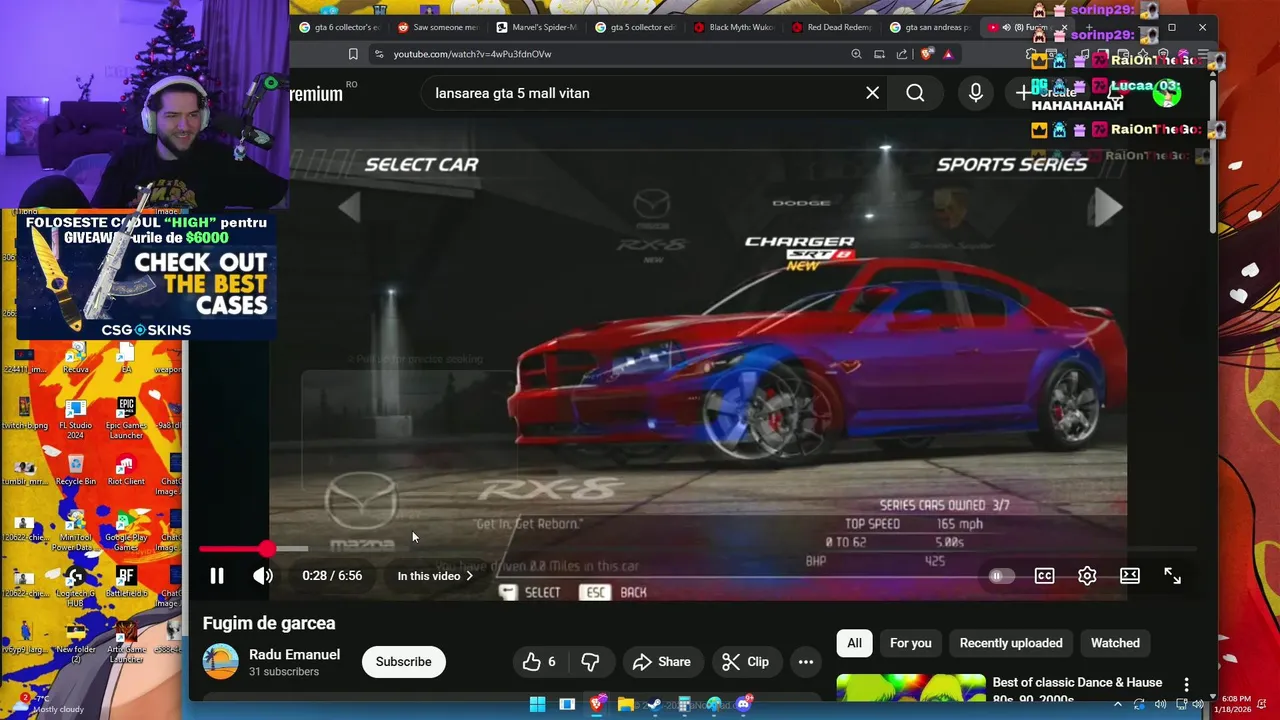This screenshot has height=720, width=1280.
Task: Switch to 'gta san andreas' tab
Action: click(x=929, y=27)
